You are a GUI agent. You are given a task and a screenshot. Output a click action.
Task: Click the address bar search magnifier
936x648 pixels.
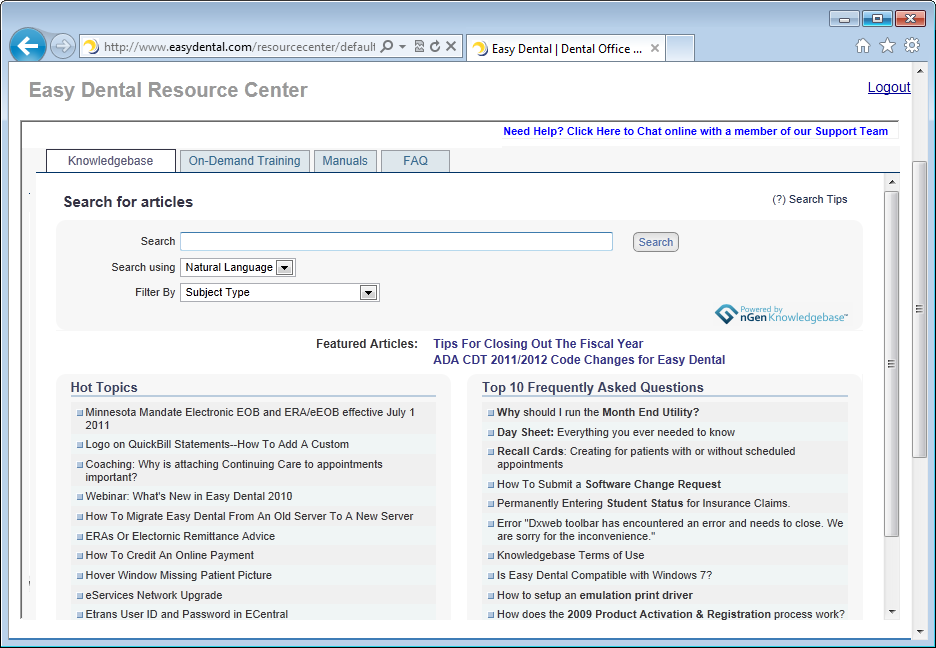386,46
